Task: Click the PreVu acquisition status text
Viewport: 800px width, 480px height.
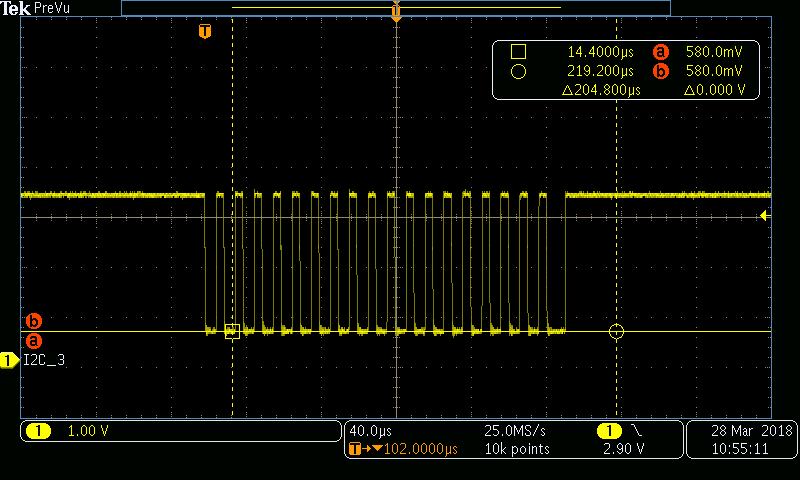Action: click(52, 8)
